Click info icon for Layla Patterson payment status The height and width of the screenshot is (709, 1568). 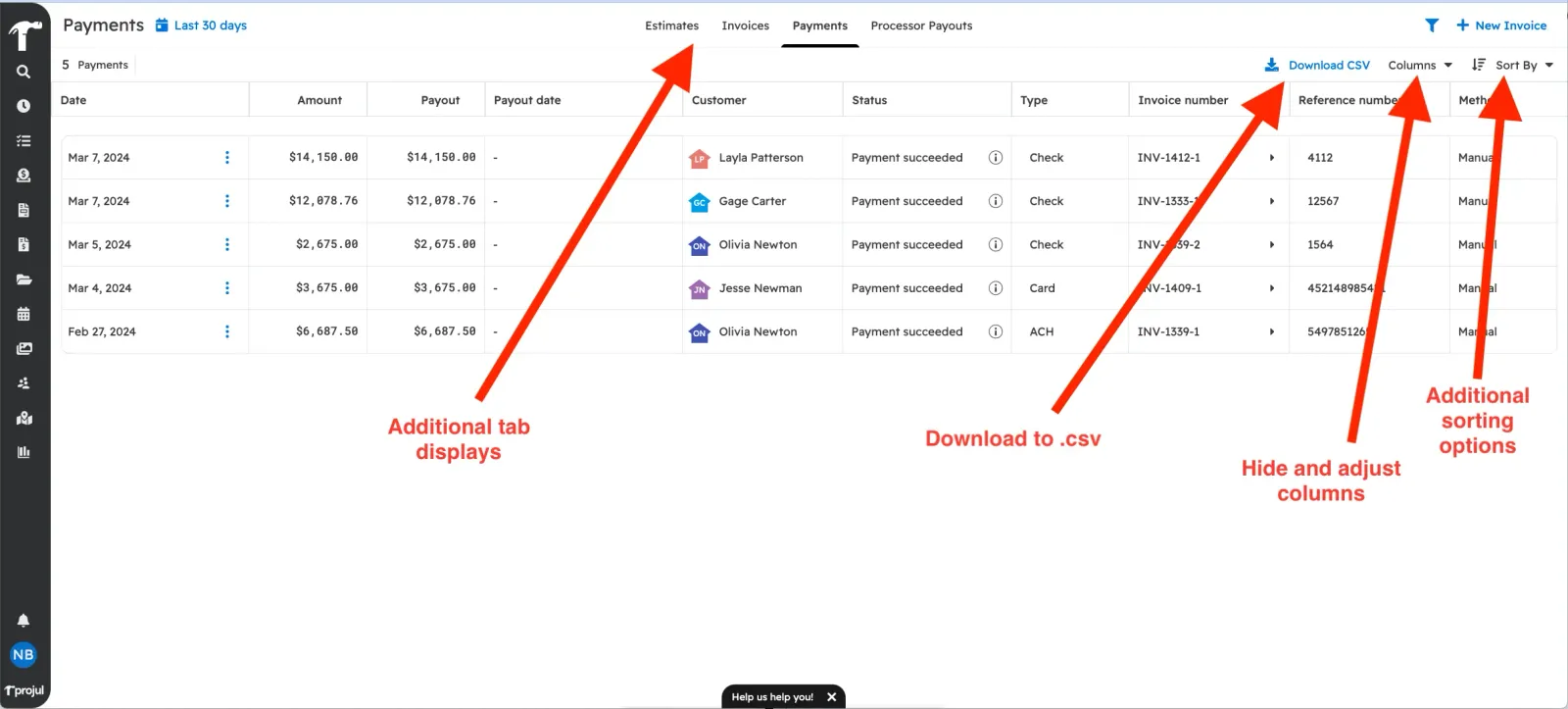(996, 157)
